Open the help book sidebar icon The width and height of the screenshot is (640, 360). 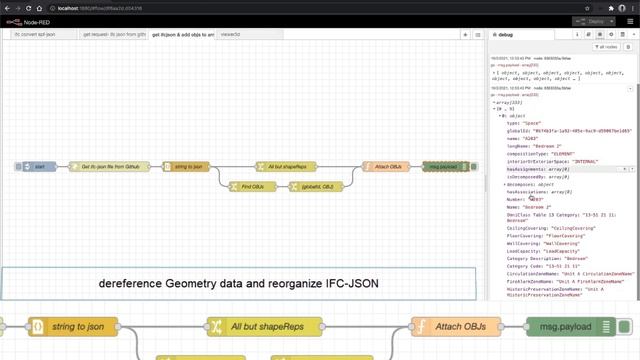click(x=588, y=35)
